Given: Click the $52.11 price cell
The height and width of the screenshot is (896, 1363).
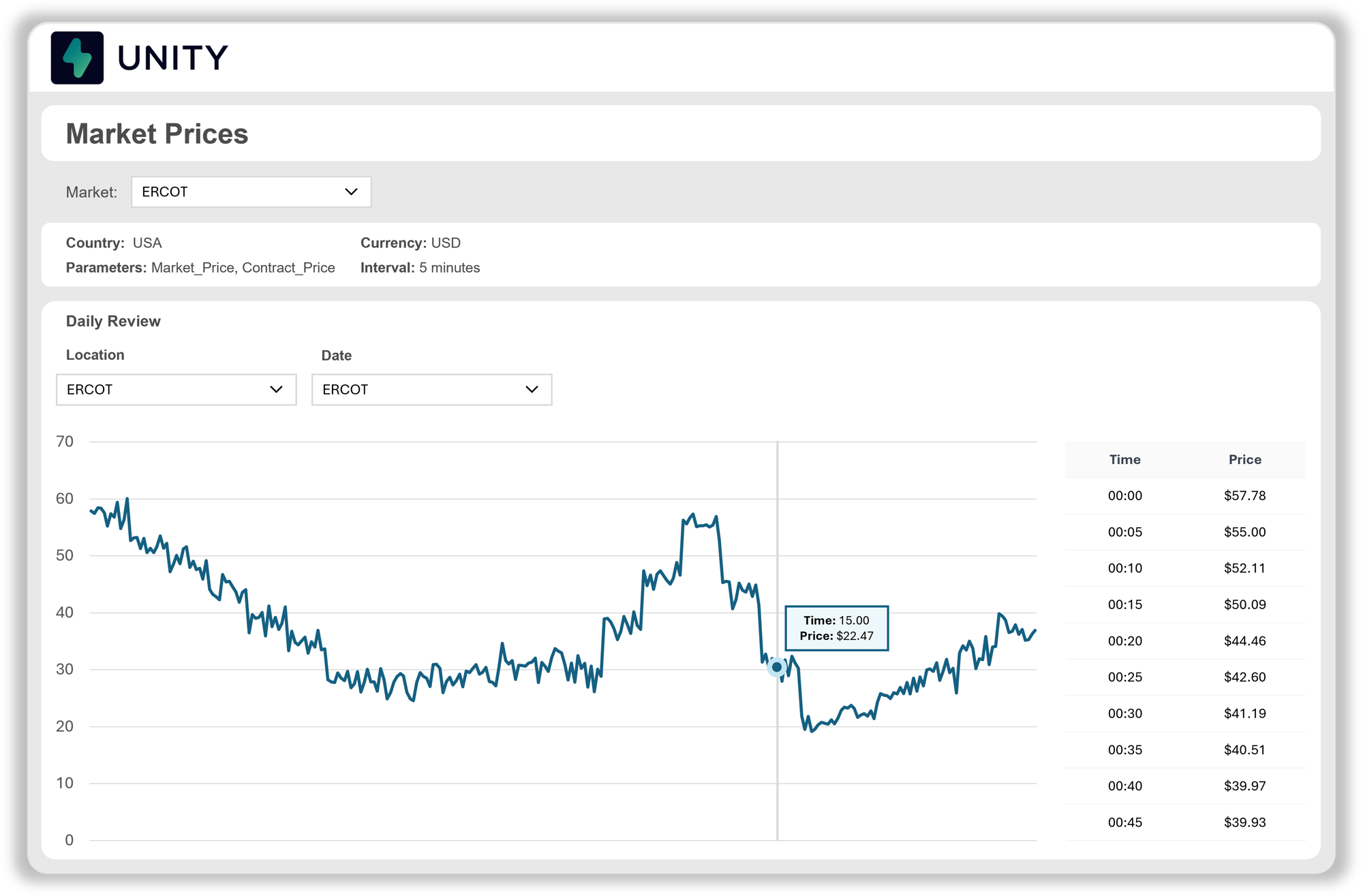Looking at the screenshot, I should (x=1244, y=568).
